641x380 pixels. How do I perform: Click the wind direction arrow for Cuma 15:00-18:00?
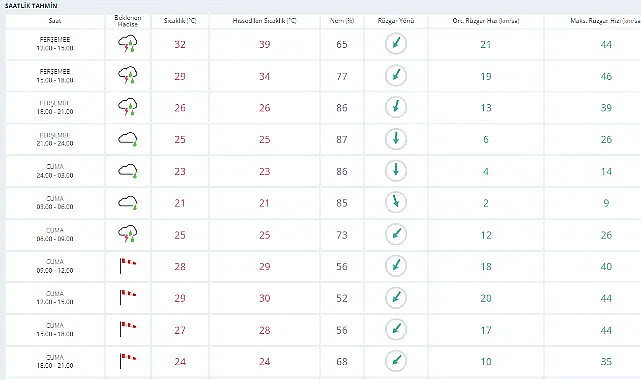click(396, 329)
